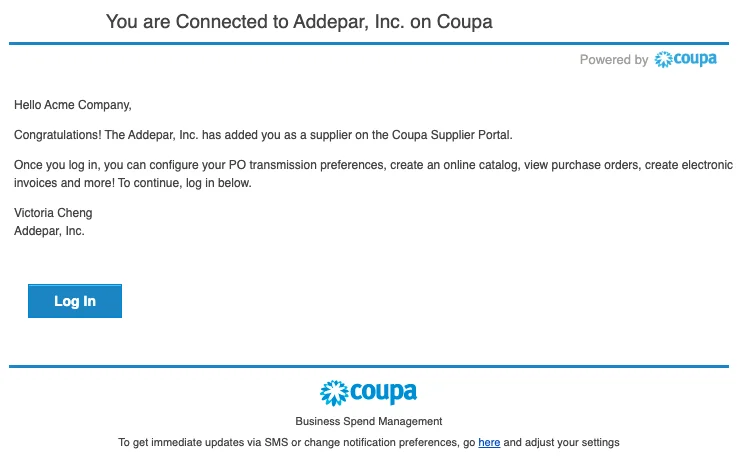Click the "Coupa Supplier Portal" phrase
The height and width of the screenshot is (473, 749).
(451, 135)
